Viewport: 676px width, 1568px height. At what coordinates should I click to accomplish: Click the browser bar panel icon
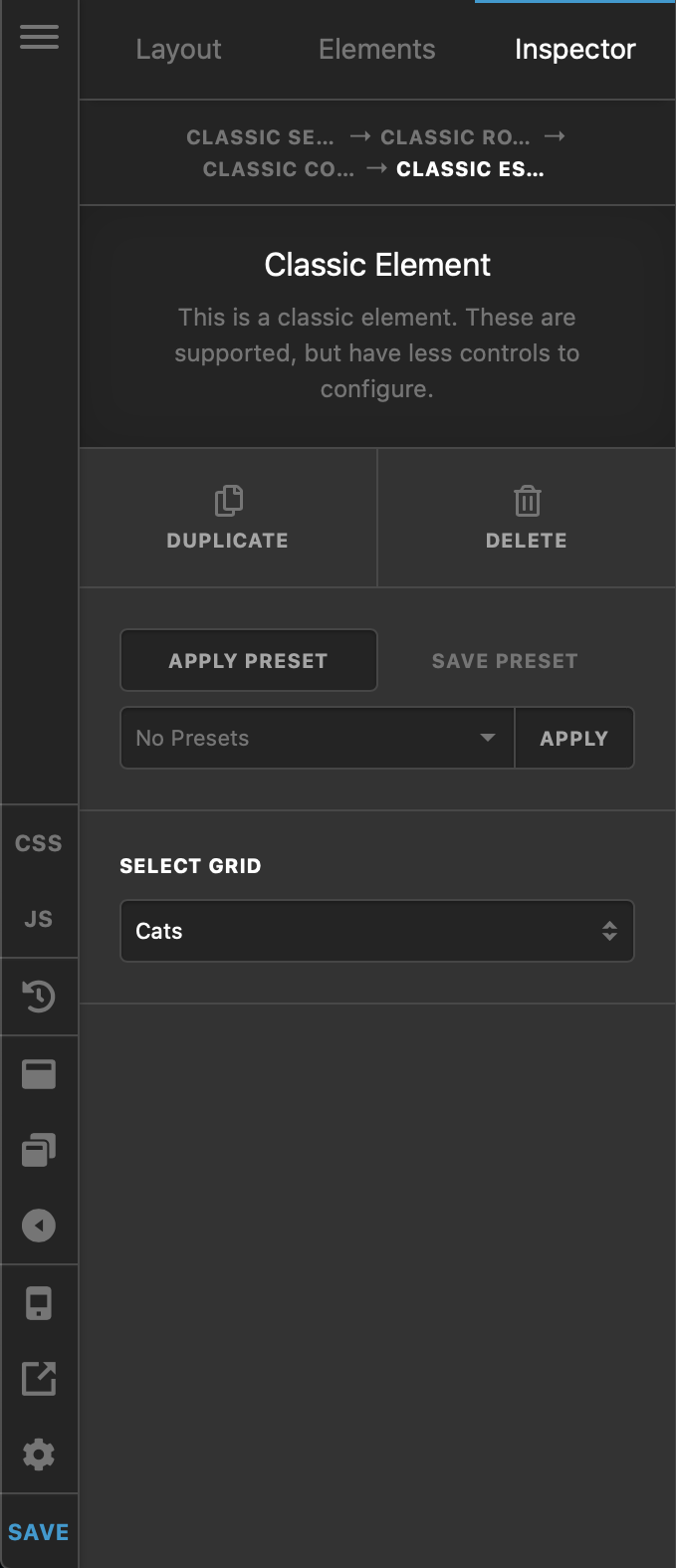39,1073
